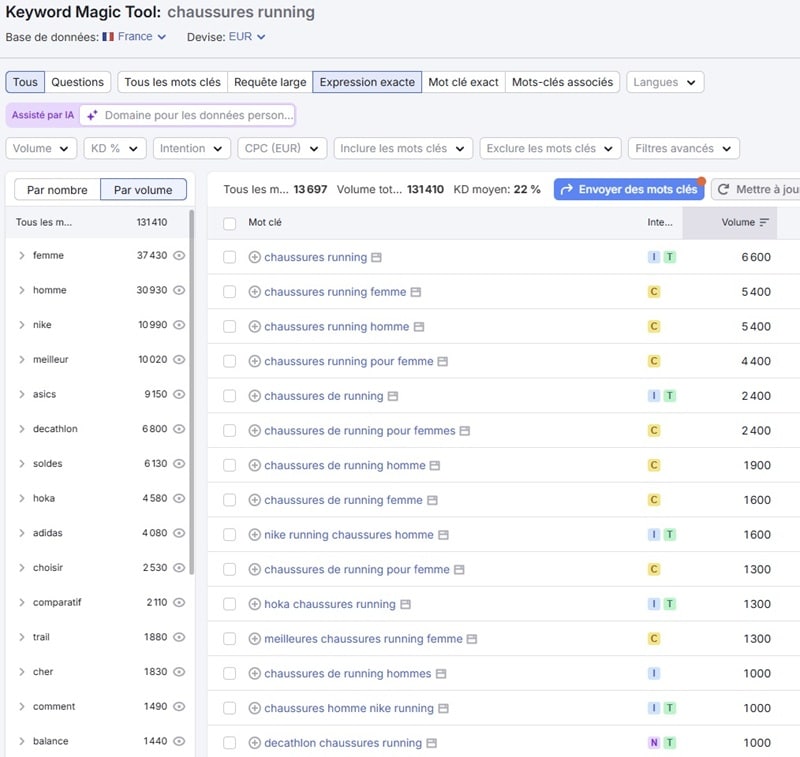Click SERP icon next to 'decathlon chaussures running'
The height and width of the screenshot is (757, 800).
click(432, 743)
